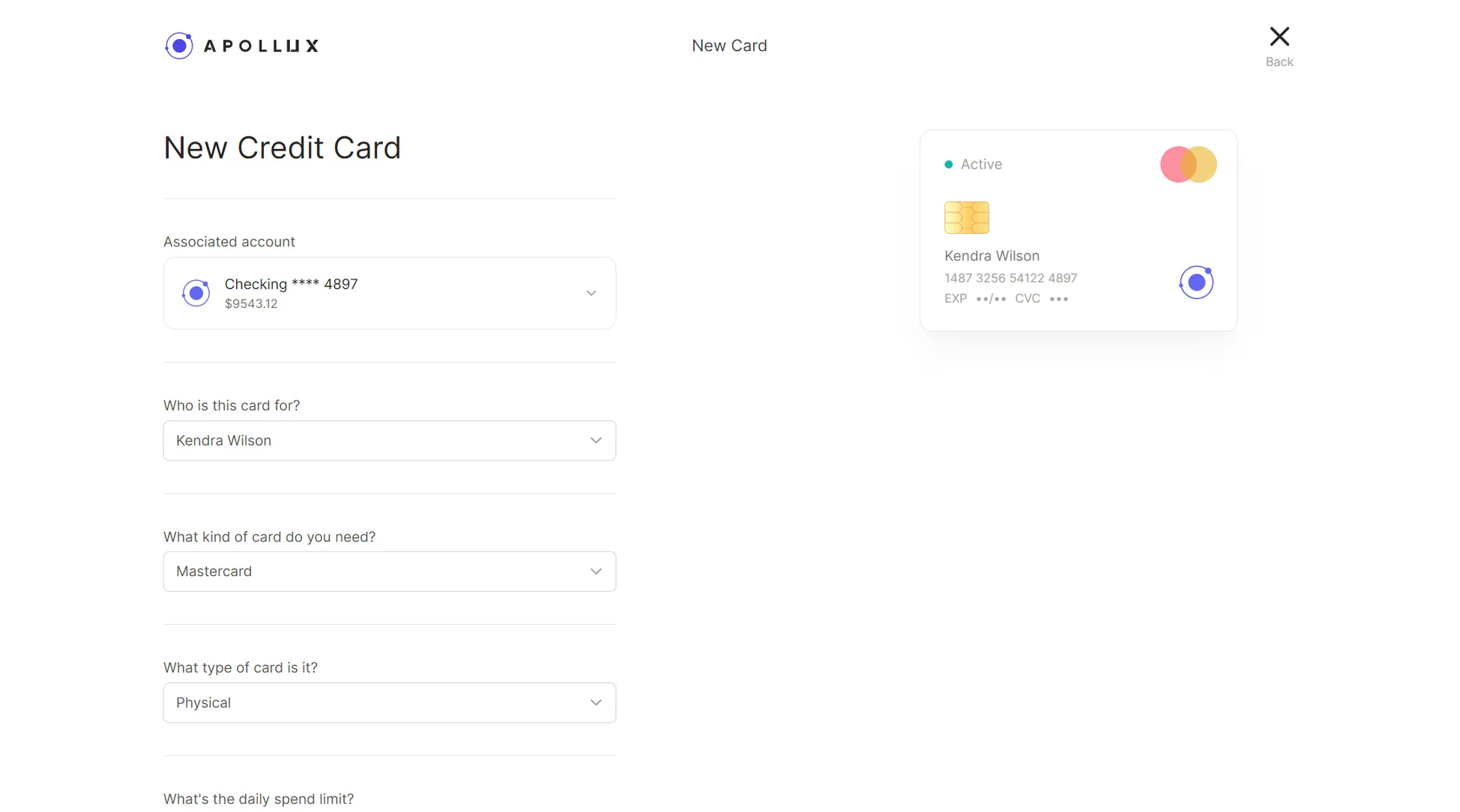Click the $9543.12 account balance
This screenshot has width=1460, height=812.
(x=251, y=304)
